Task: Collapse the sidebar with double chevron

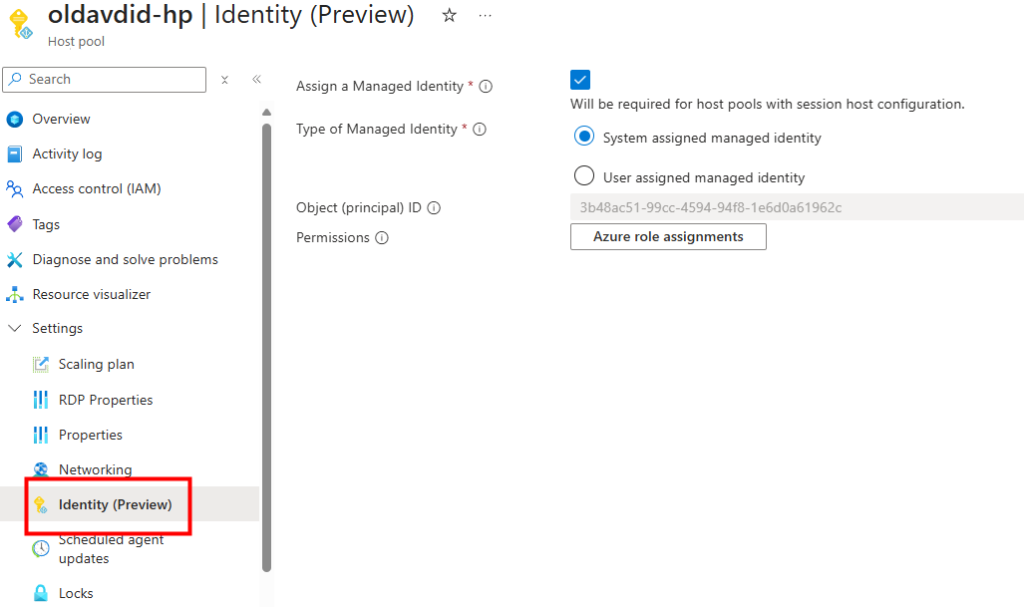Action: pos(256,79)
